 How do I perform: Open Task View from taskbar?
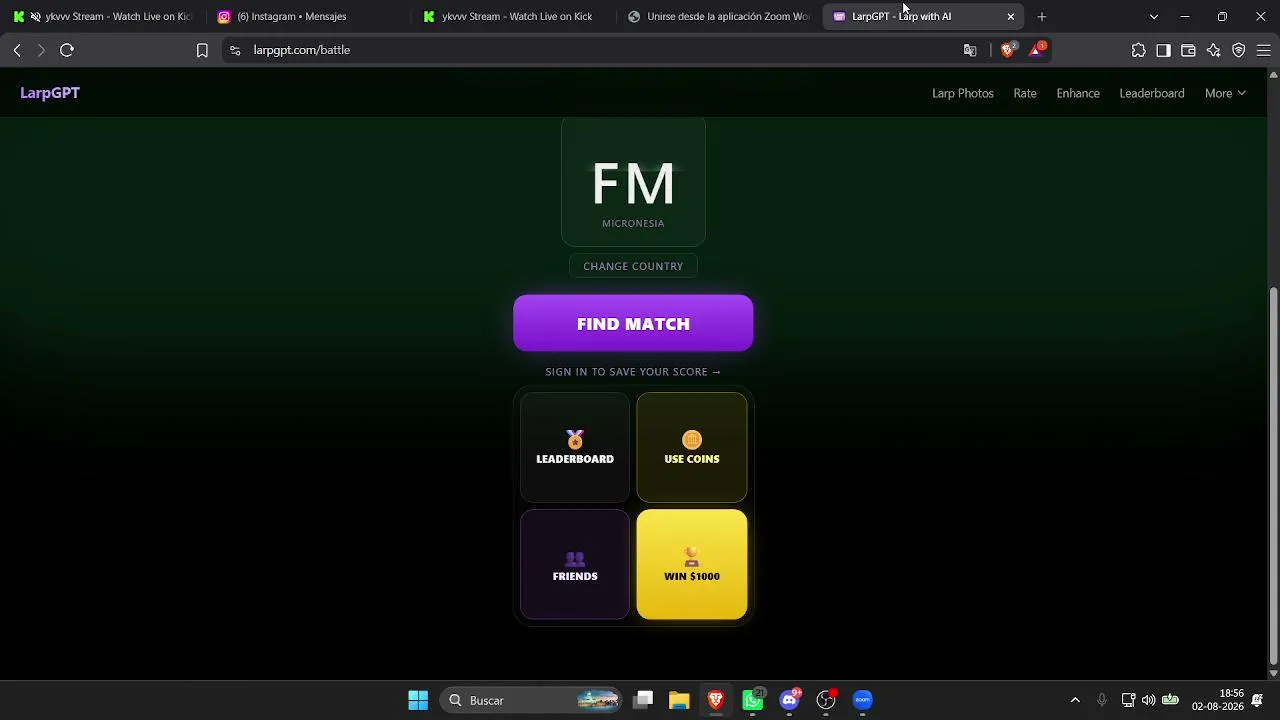click(643, 700)
